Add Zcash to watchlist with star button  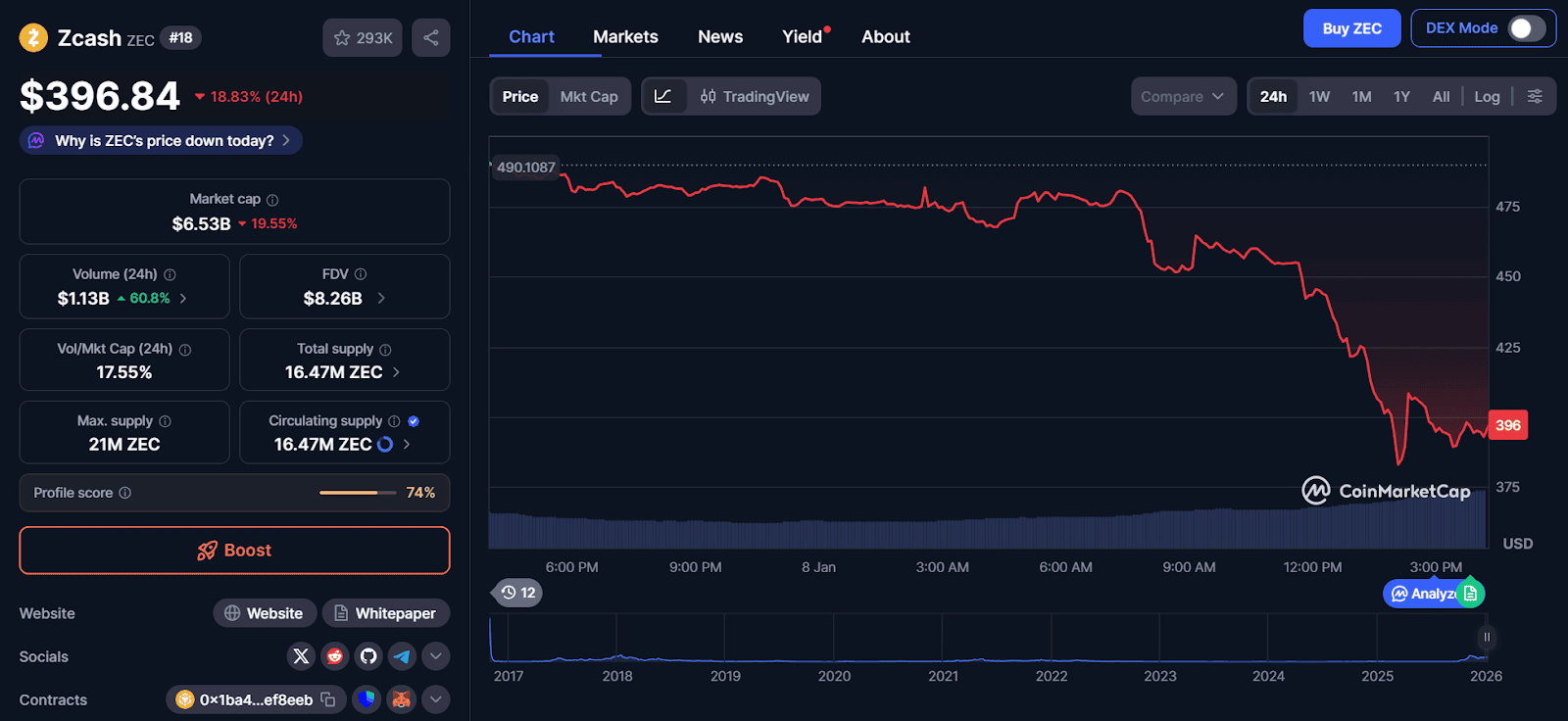pyautogui.click(x=363, y=38)
